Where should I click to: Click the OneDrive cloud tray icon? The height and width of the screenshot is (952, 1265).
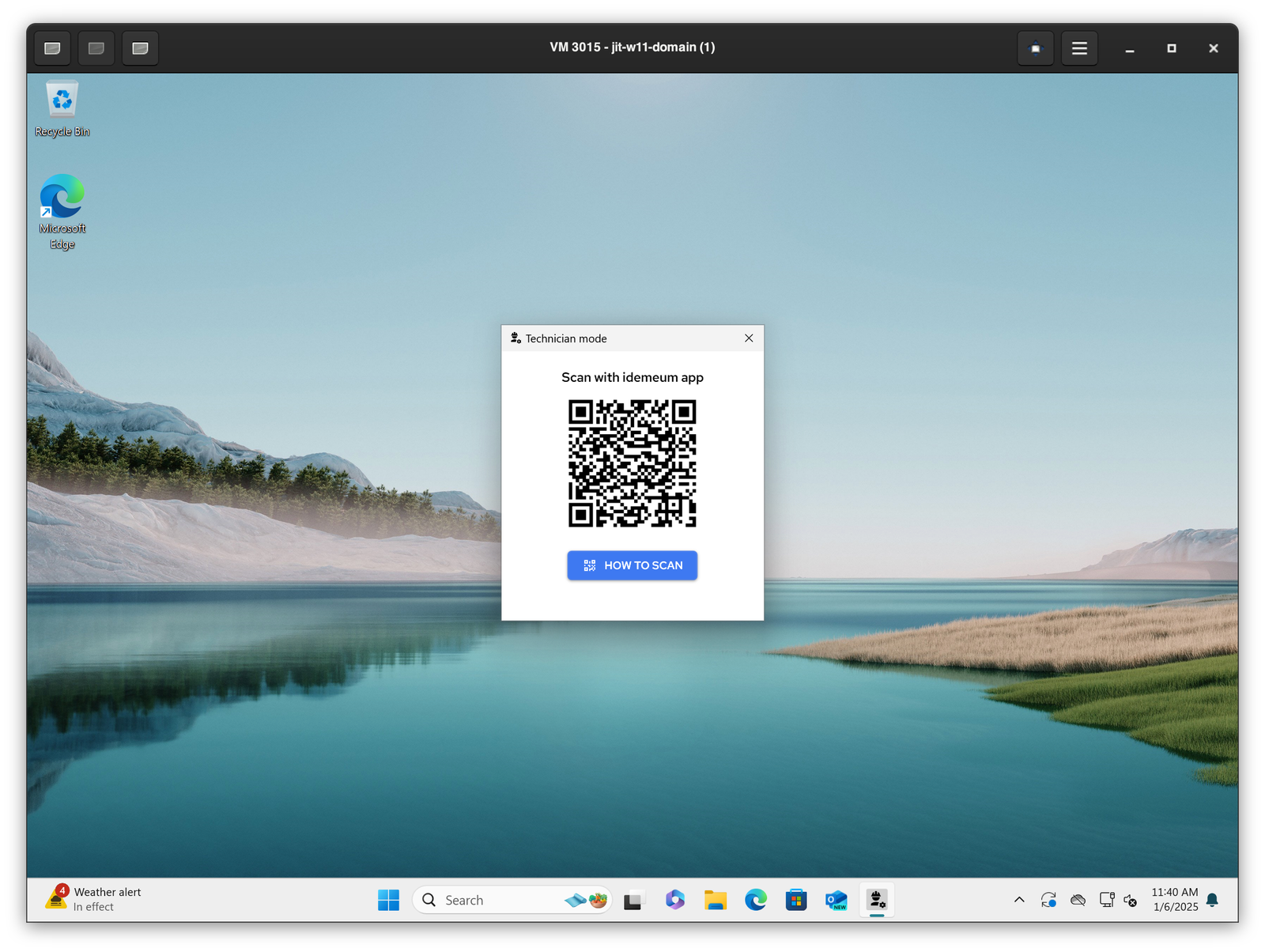[x=1078, y=900]
